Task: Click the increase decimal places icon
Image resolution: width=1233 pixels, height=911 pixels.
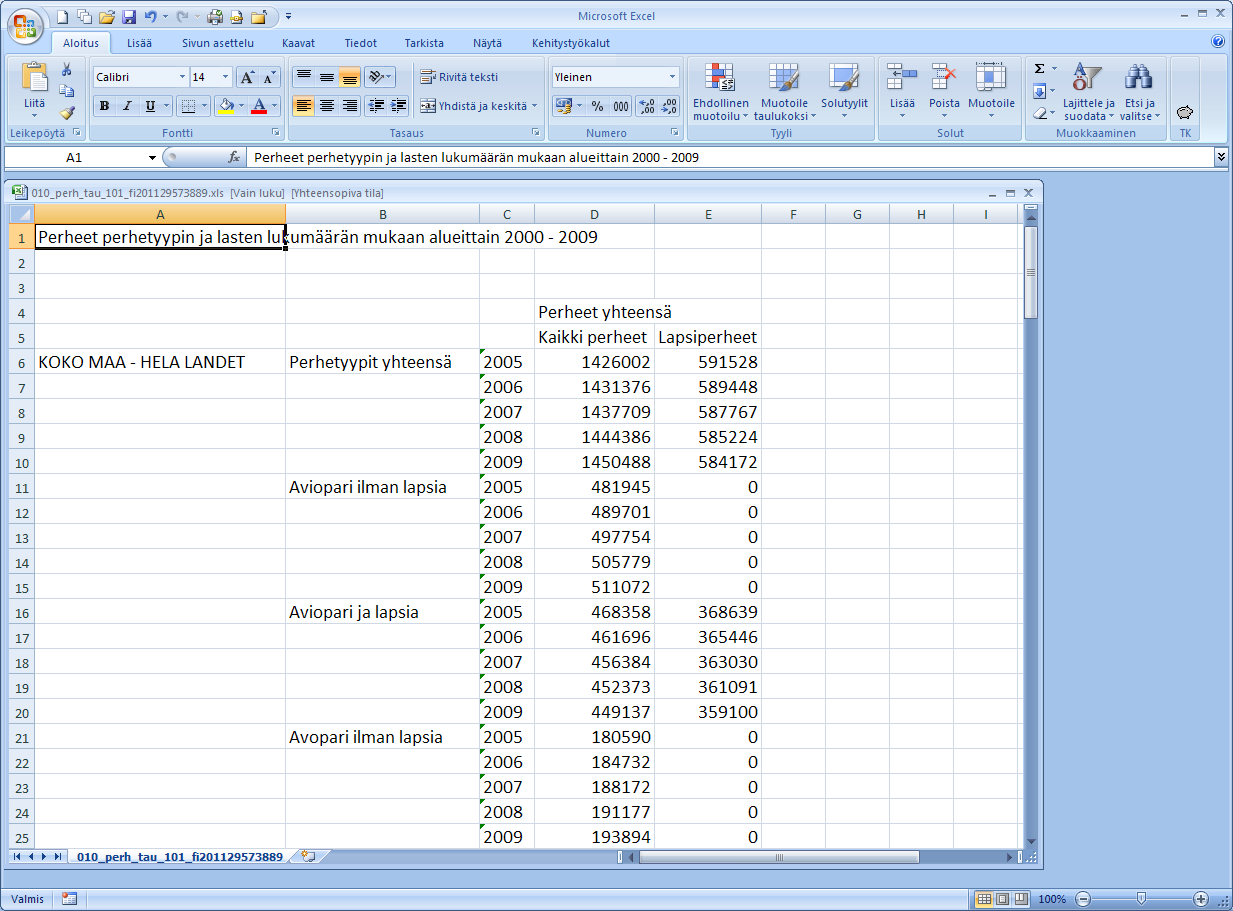Action: coord(646,106)
